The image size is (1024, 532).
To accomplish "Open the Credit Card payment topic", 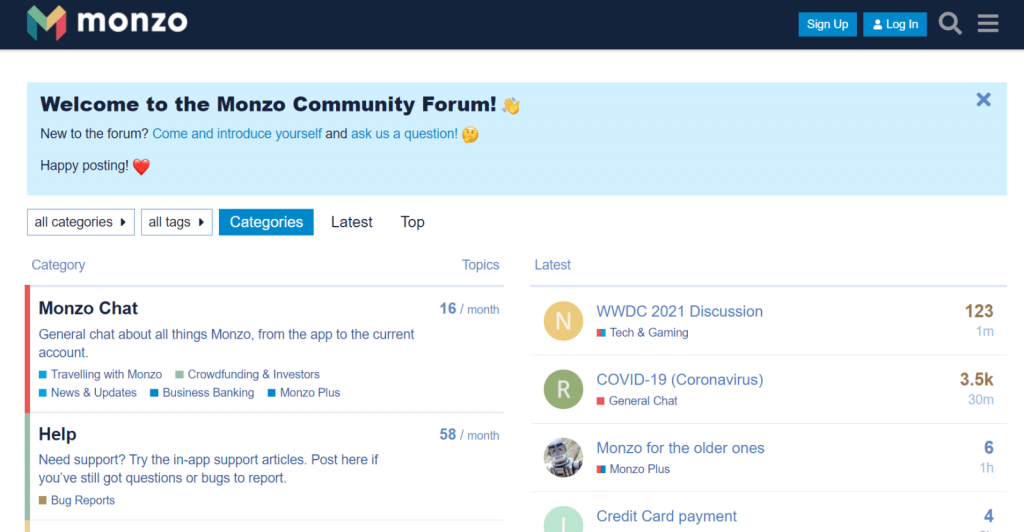I will (666, 516).
